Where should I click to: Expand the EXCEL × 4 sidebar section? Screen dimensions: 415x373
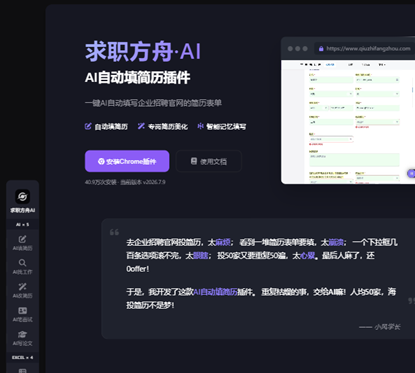click(x=22, y=357)
